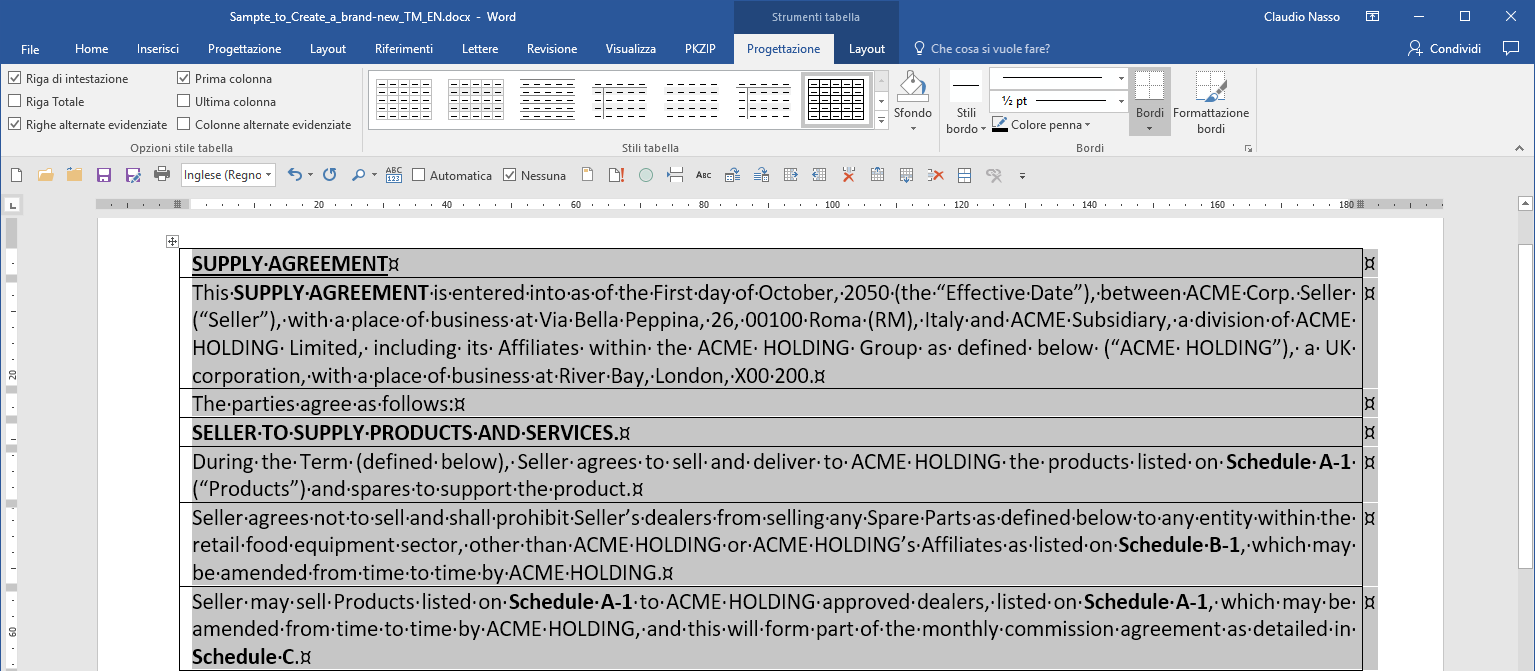The image size is (1535, 671).
Task: Click 'The parties agree as follows:' row
Action: tap(771, 404)
